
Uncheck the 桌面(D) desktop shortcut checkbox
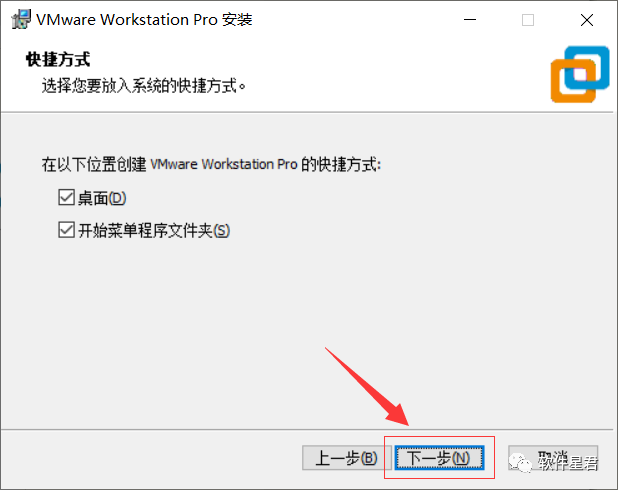coord(66,197)
